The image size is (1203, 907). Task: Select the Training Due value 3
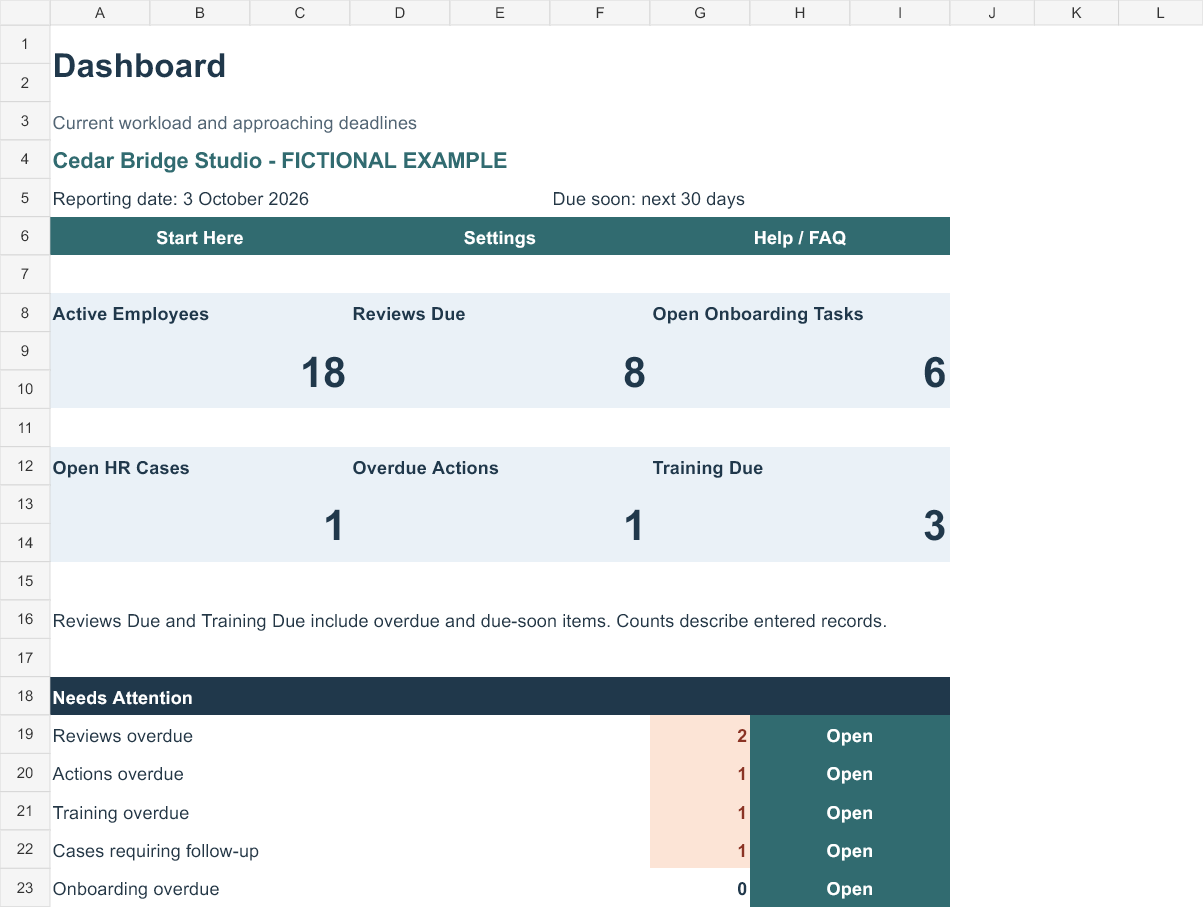(x=934, y=526)
